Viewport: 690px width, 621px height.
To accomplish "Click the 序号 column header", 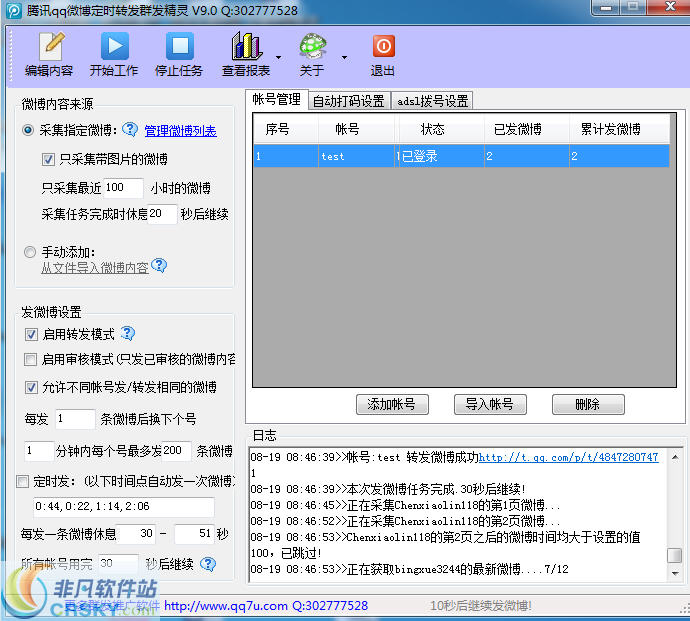I will pyautogui.click(x=286, y=129).
